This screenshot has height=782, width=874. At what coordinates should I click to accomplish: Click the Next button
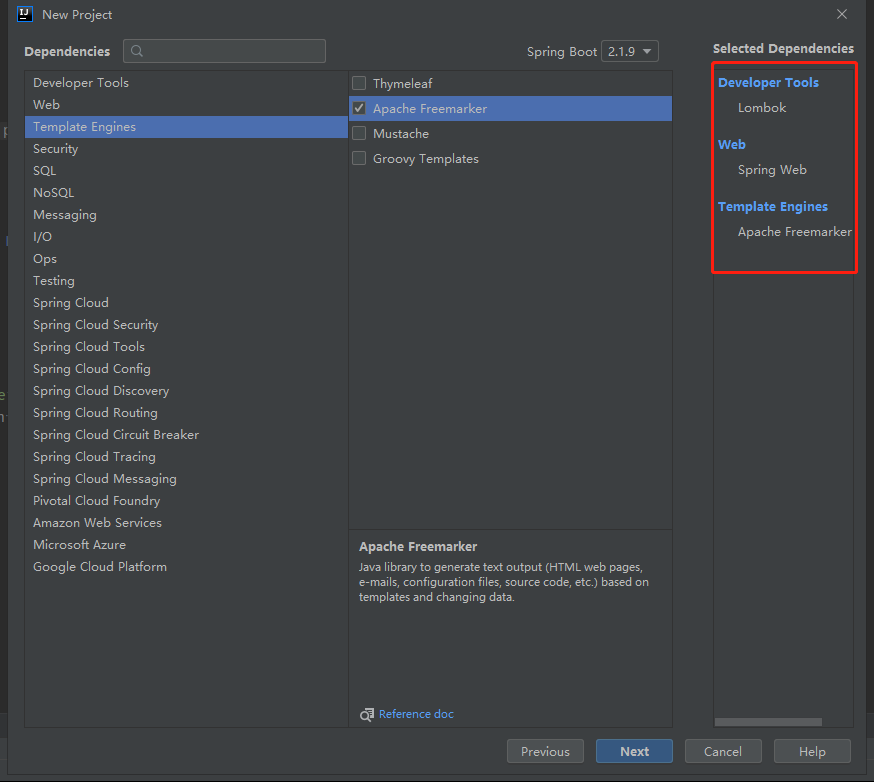click(x=634, y=751)
